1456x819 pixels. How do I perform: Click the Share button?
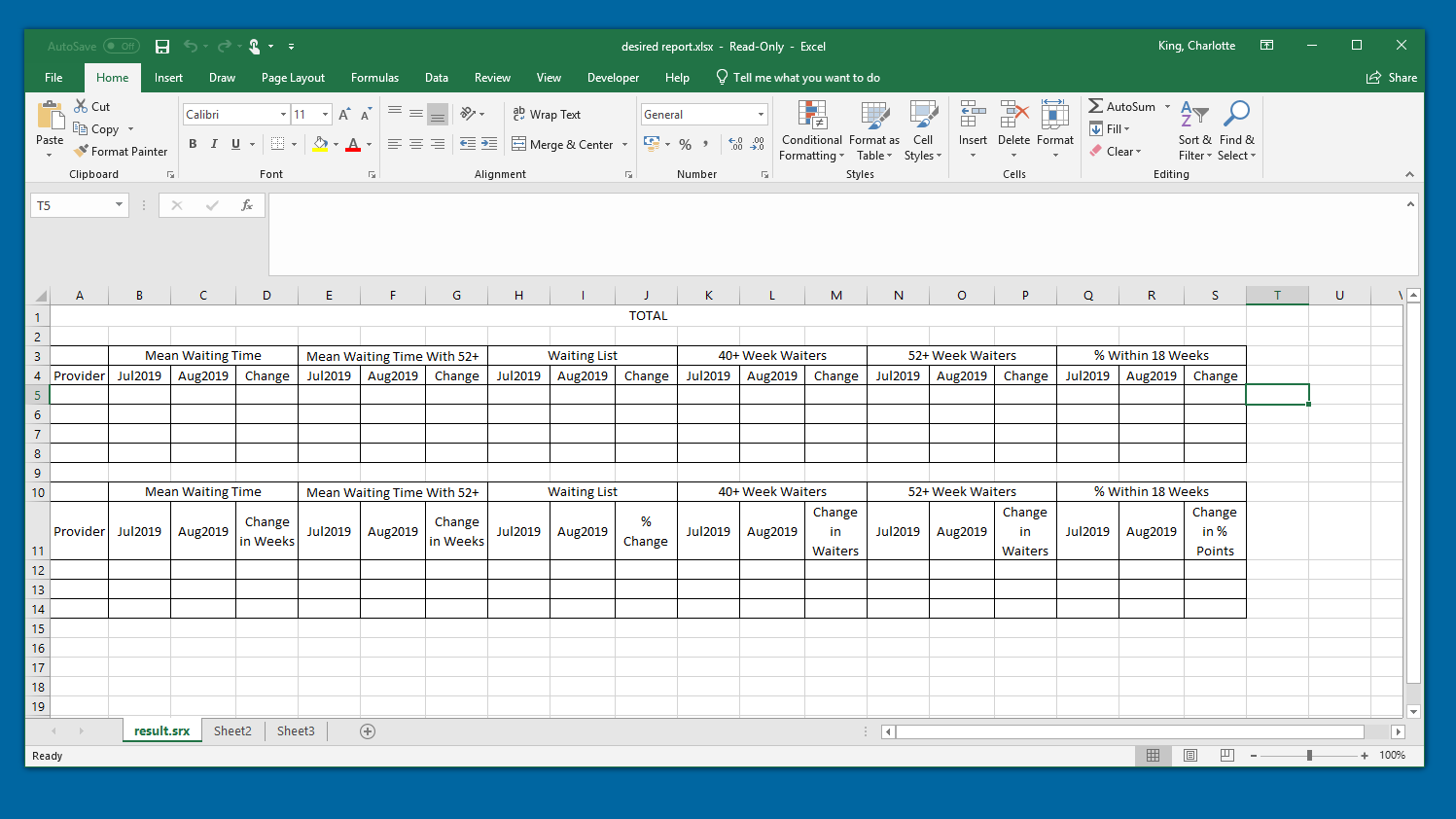1392,78
